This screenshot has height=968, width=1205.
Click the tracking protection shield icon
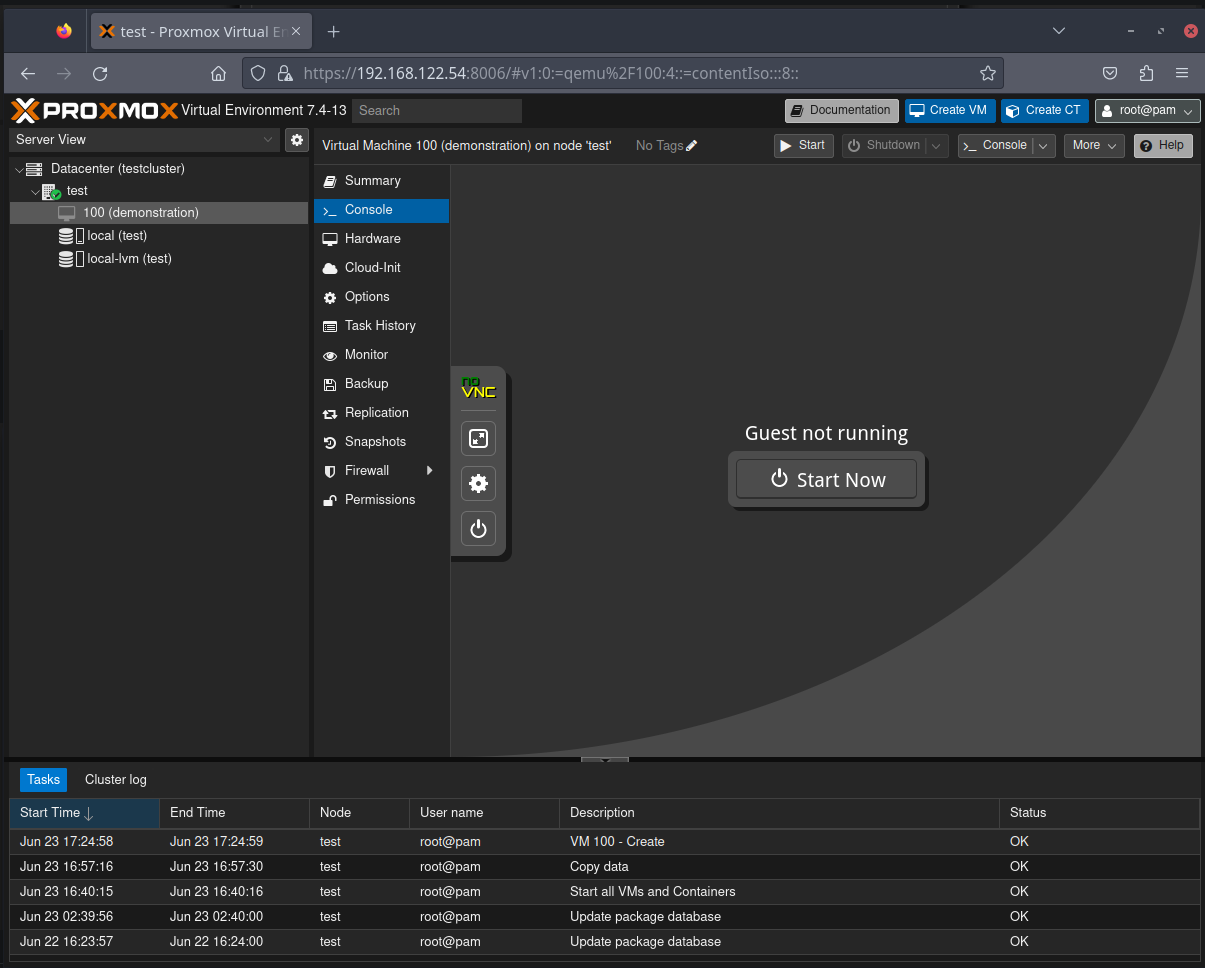pos(258,73)
